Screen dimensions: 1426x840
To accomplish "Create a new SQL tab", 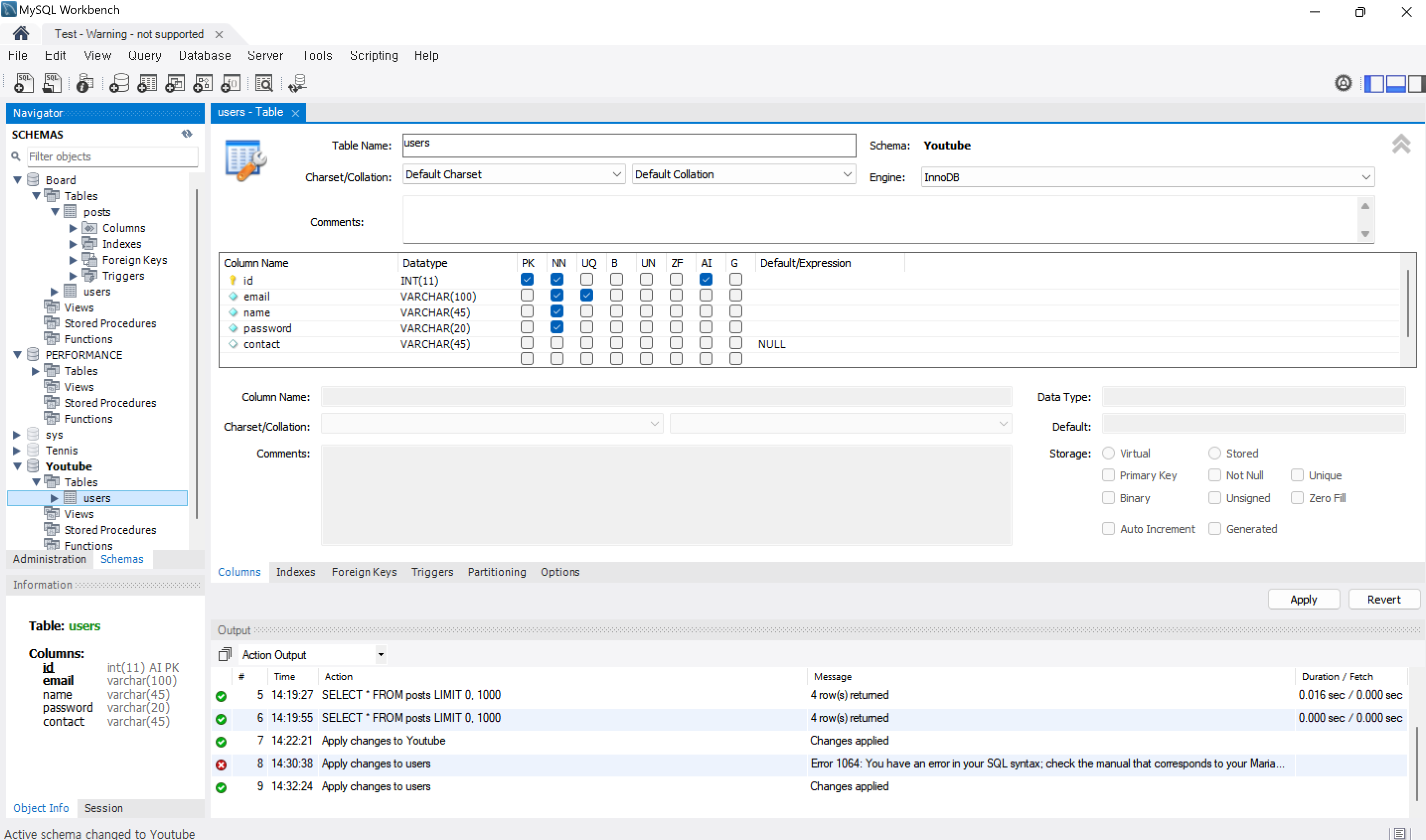I will tap(23, 83).
